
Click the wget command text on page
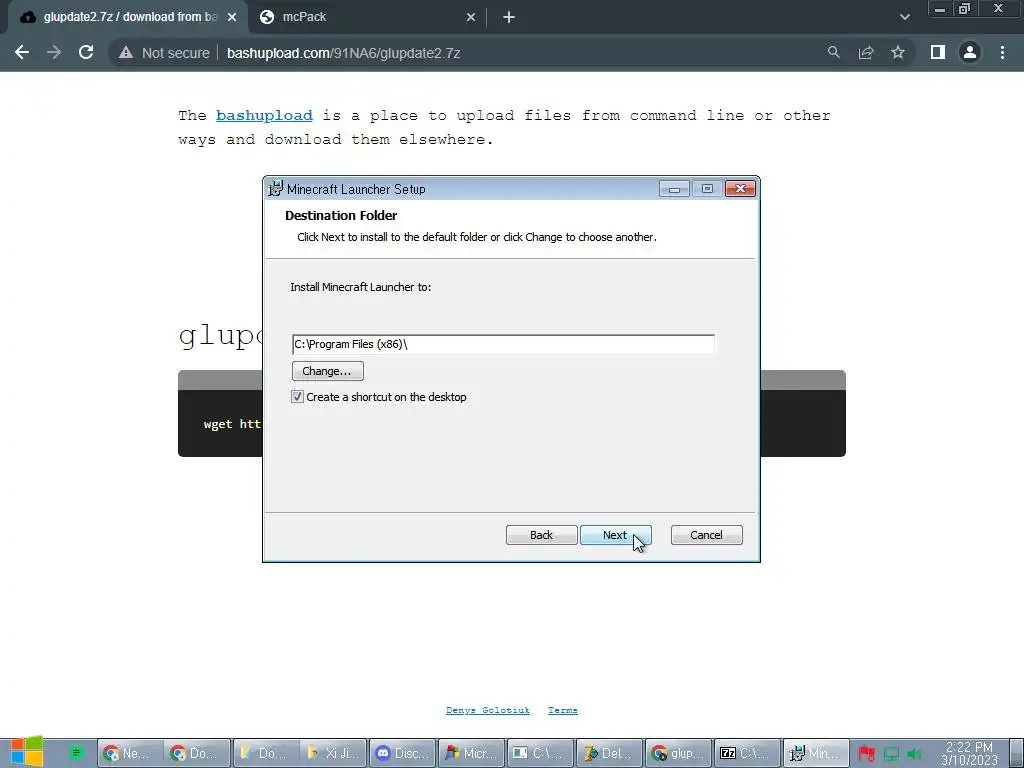coord(232,424)
